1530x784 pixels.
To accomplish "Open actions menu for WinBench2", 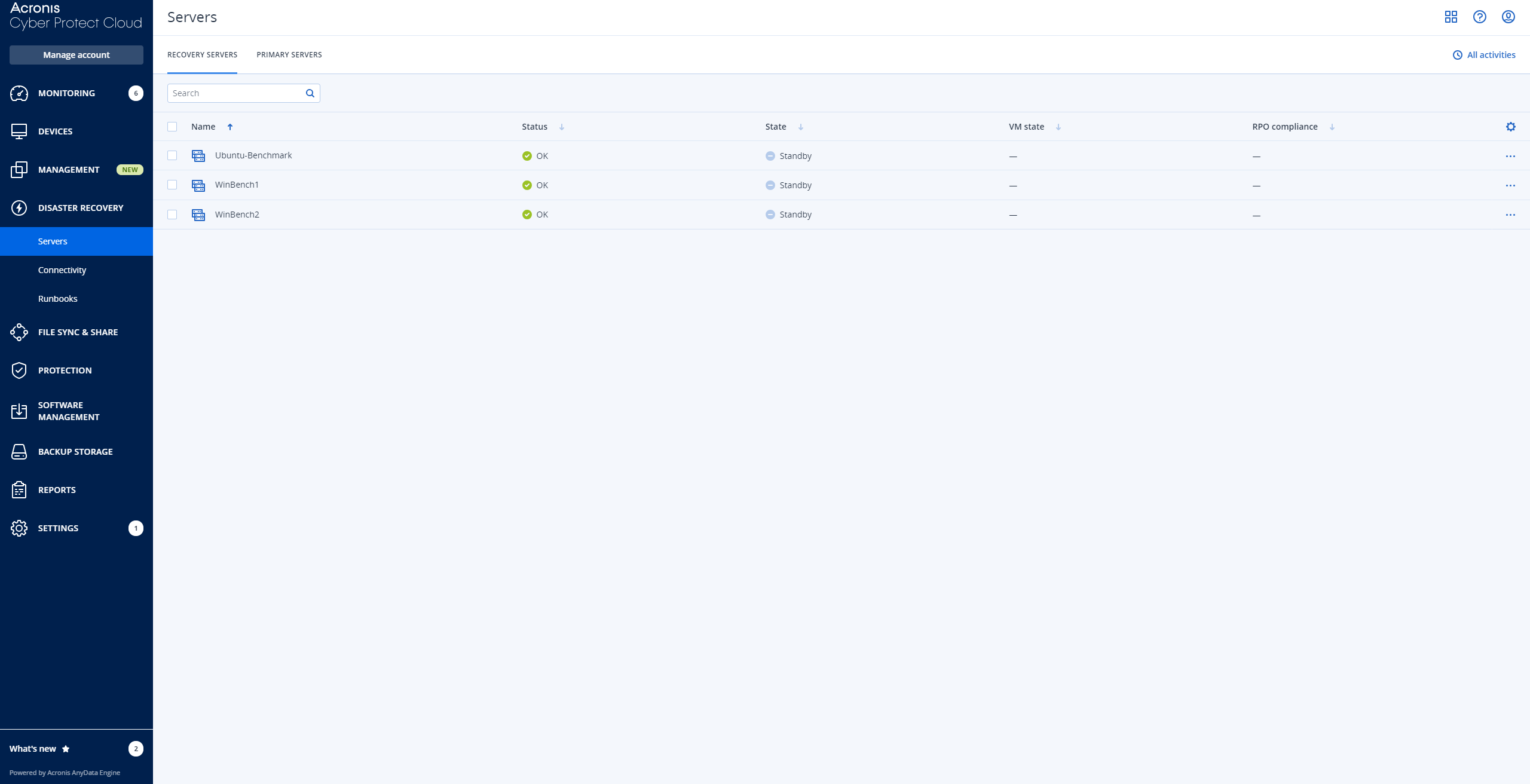I will click(x=1510, y=215).
